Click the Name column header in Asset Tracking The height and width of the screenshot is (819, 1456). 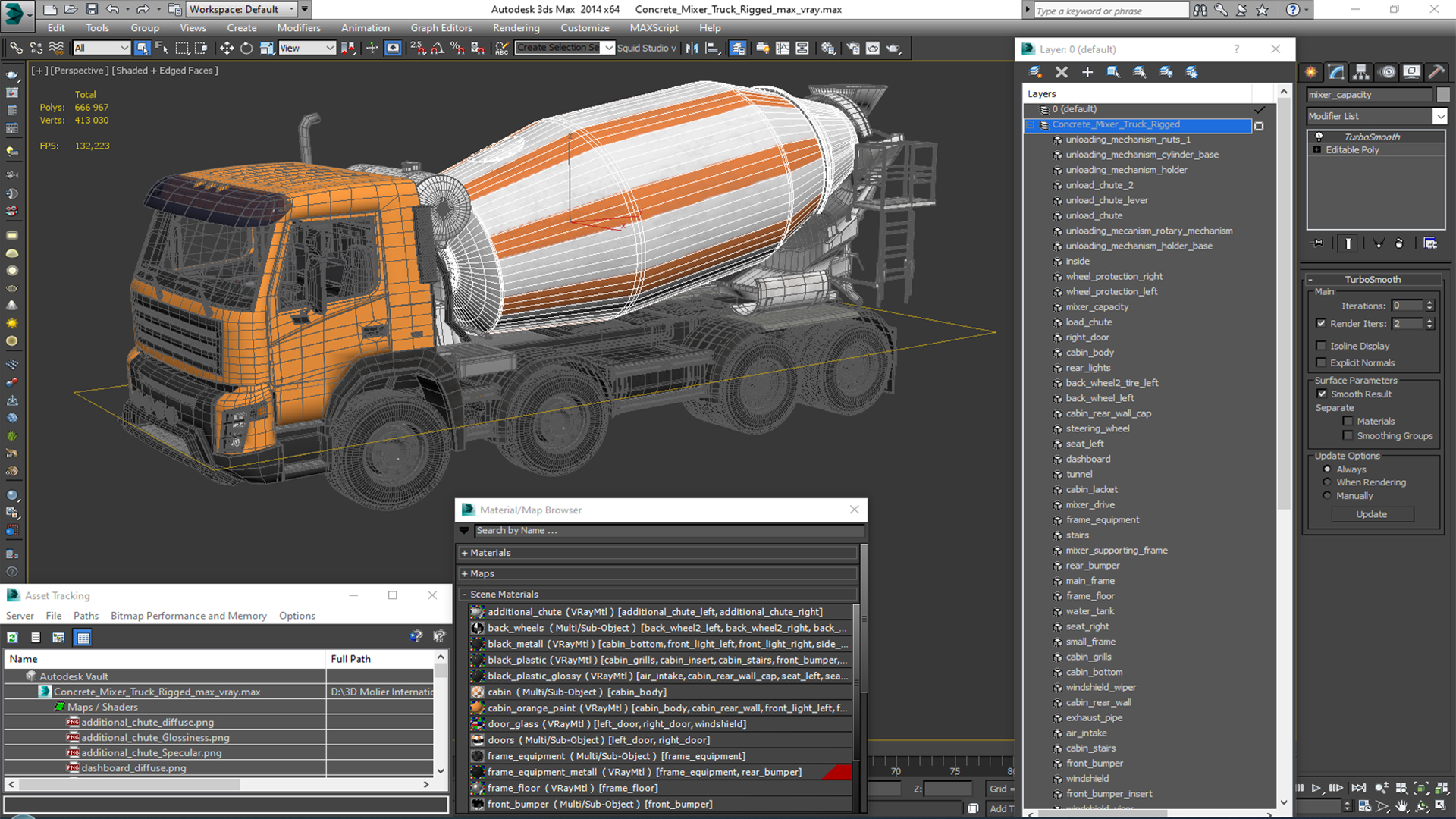pos(165,659)
